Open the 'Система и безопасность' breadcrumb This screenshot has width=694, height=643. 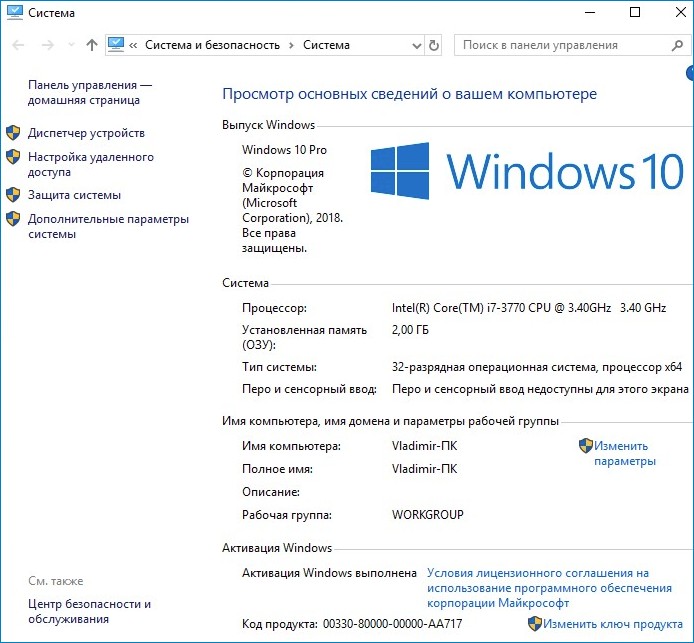point(212,45)
